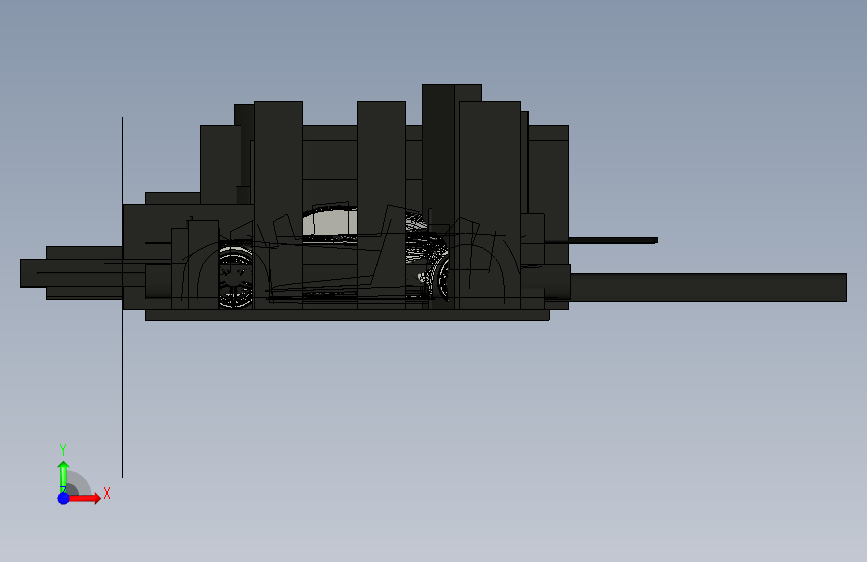The width and height of the screenshot is (867, 562).
Task: Select the car's light gray side window
Action: point(330,222)
